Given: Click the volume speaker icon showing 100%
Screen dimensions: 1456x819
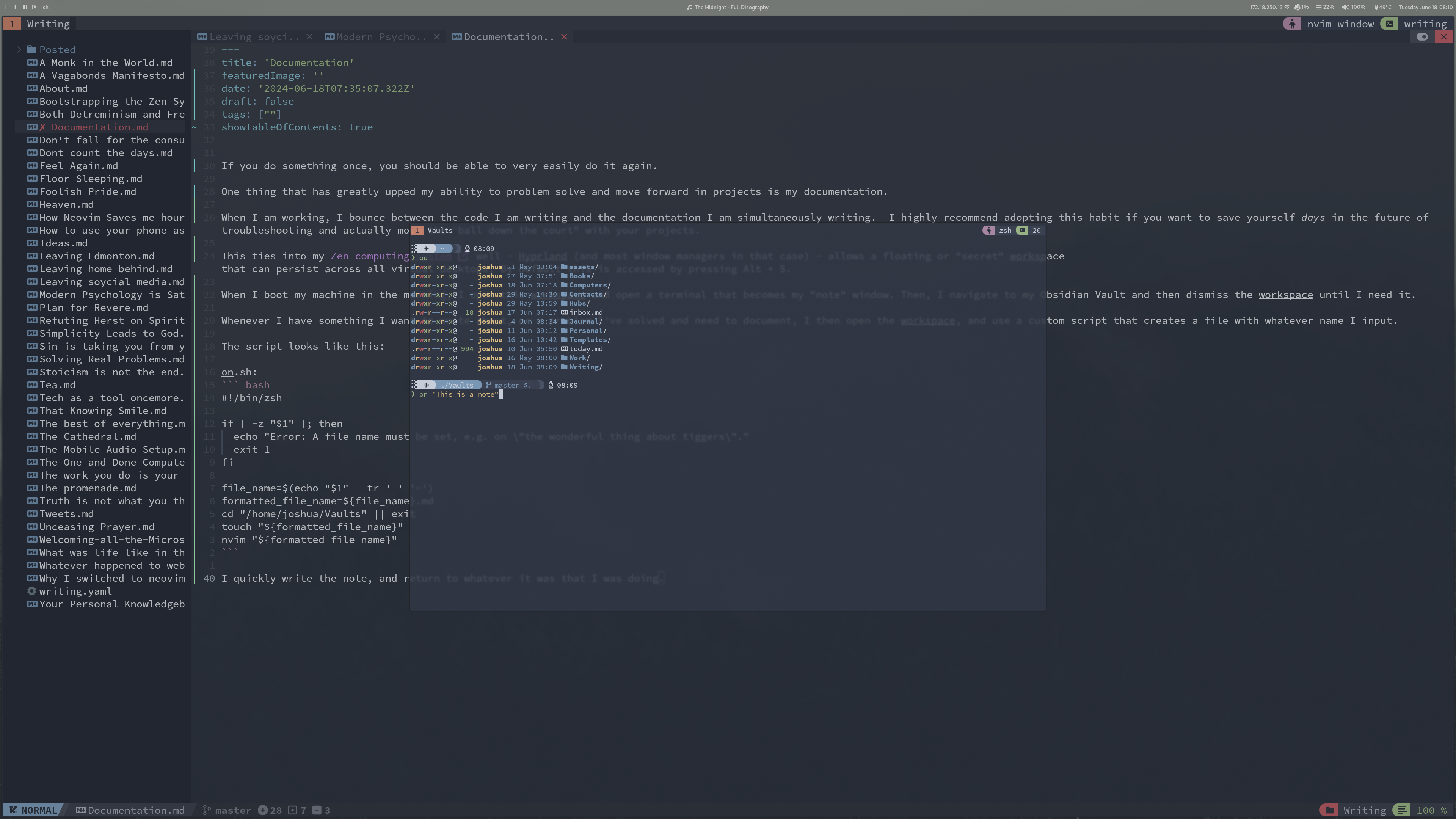Looking at the screenshot, I should pyautogui.click(x=1345, y=7).
